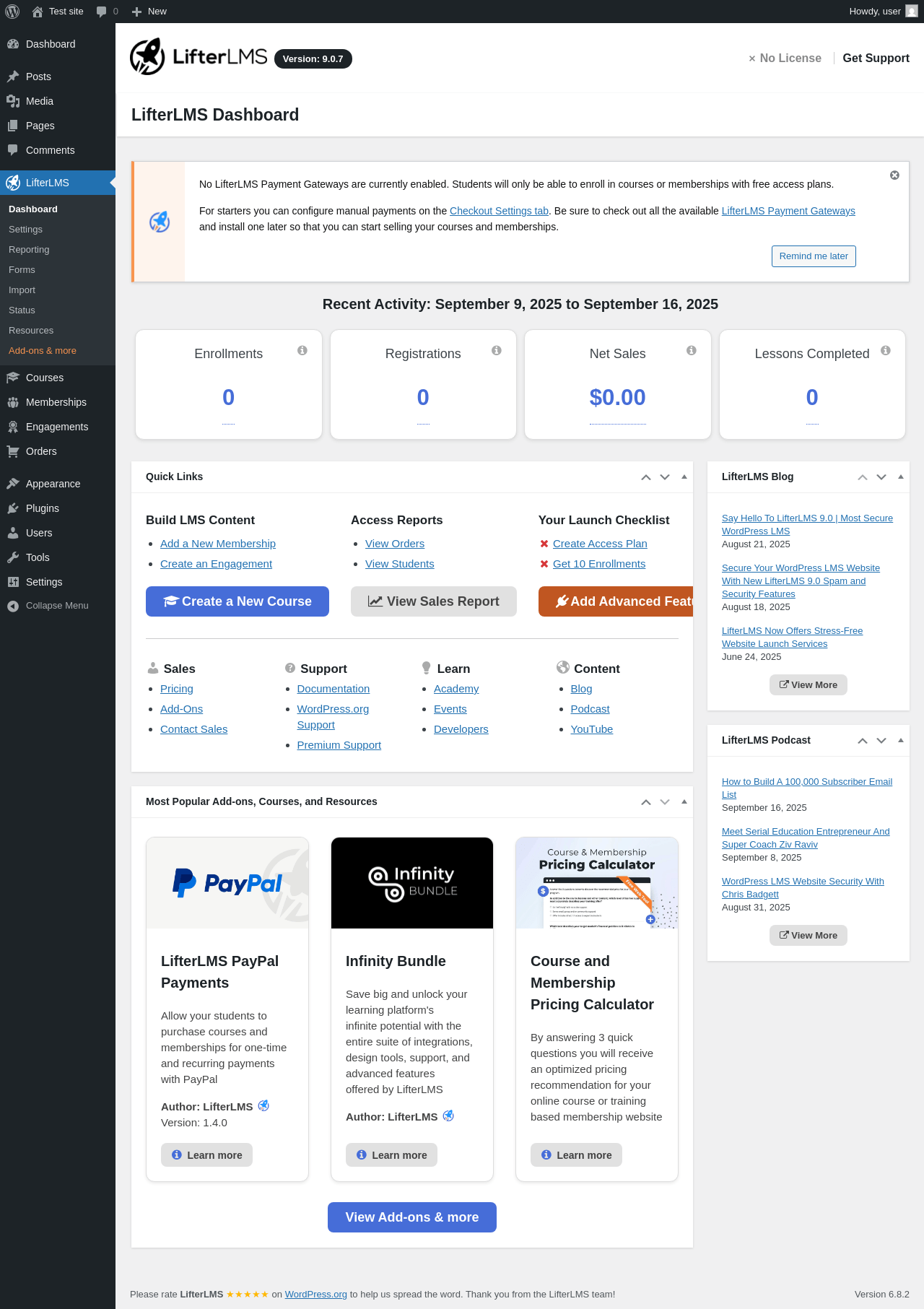Viewport: 924px width, 1309px height.
Task: Click Create a New Course button
Action: (237, 601)
